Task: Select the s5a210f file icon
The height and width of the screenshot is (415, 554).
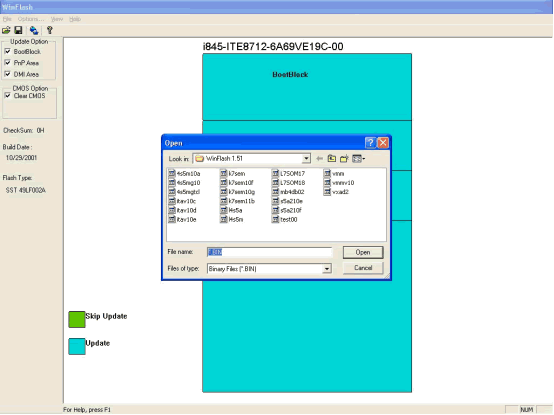Action: [275, 210]
